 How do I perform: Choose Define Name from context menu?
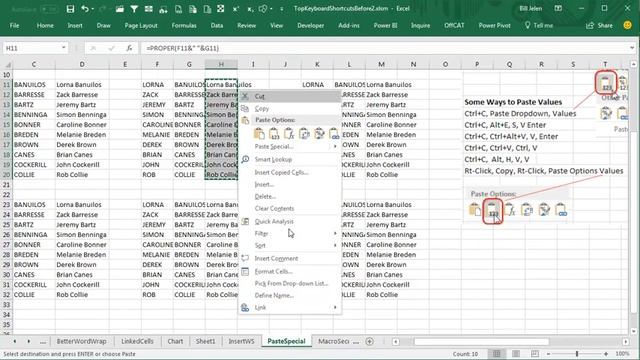tap(290, 295)
